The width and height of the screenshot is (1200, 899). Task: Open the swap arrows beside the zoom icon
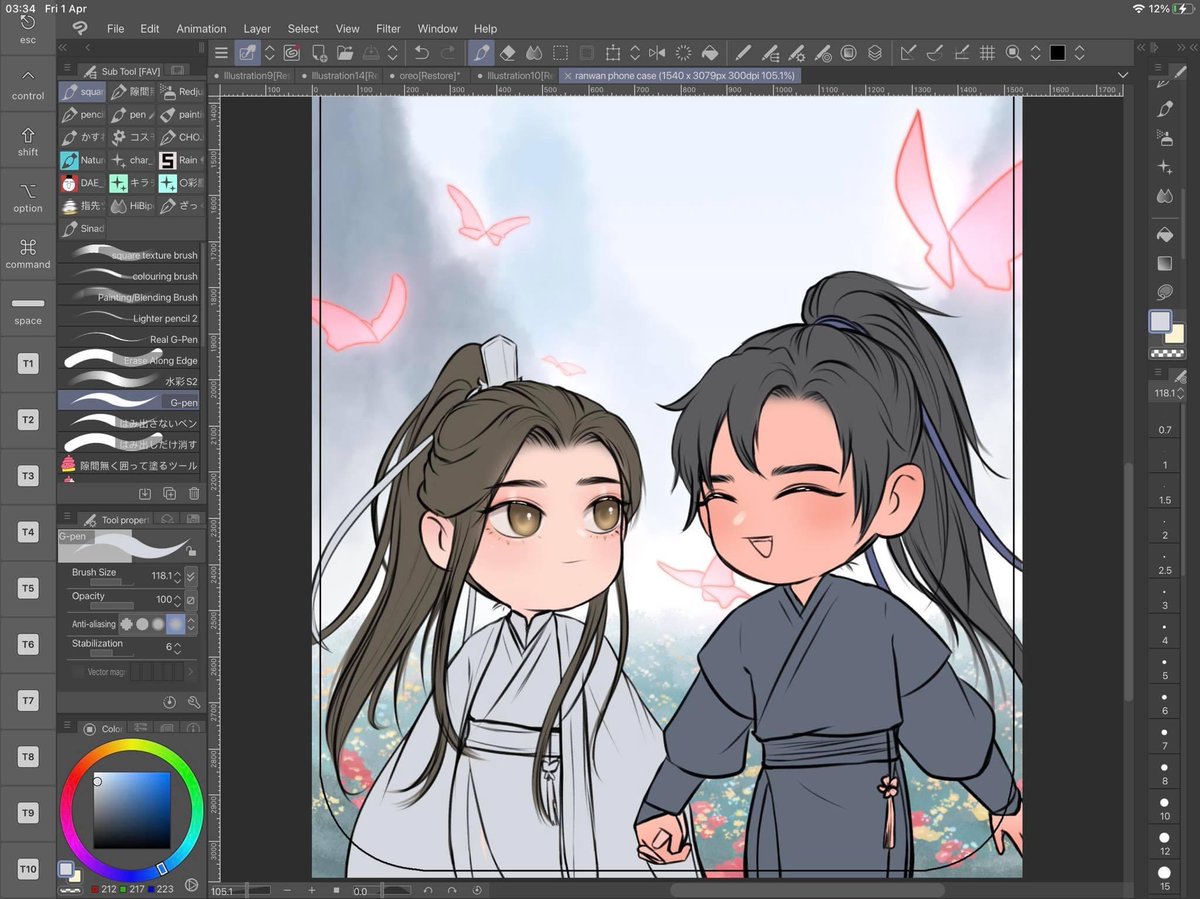pos(1035,53)
